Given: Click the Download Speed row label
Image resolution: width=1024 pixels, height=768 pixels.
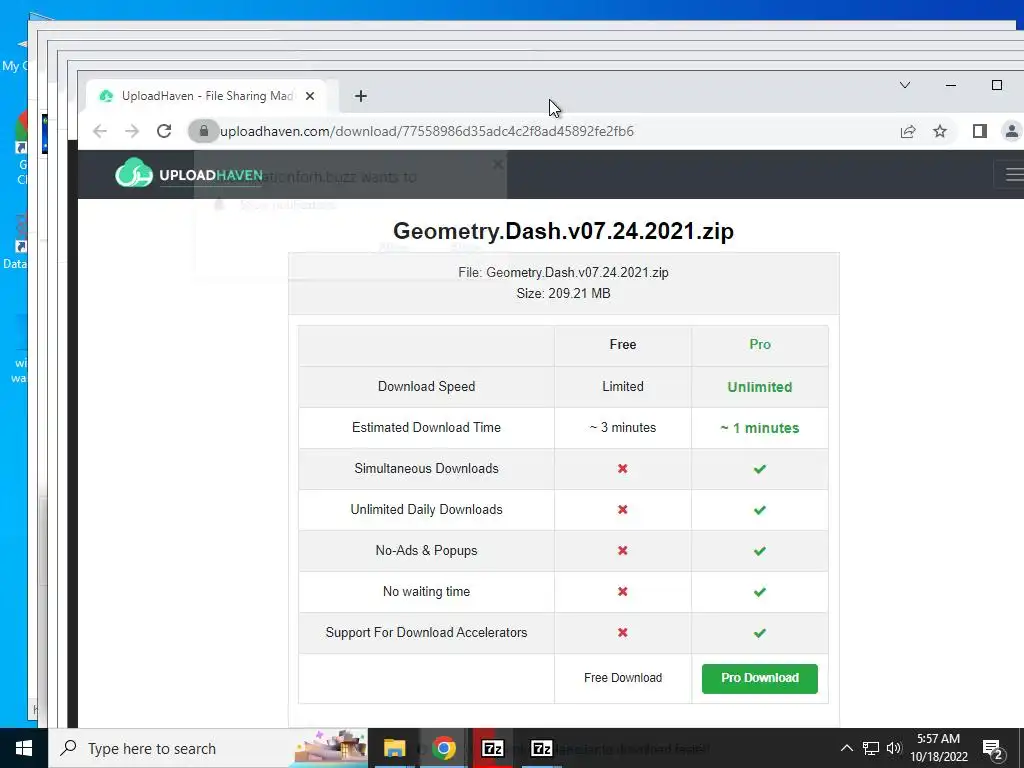Looking at the screenshot, I should click(x=426, y=387).
